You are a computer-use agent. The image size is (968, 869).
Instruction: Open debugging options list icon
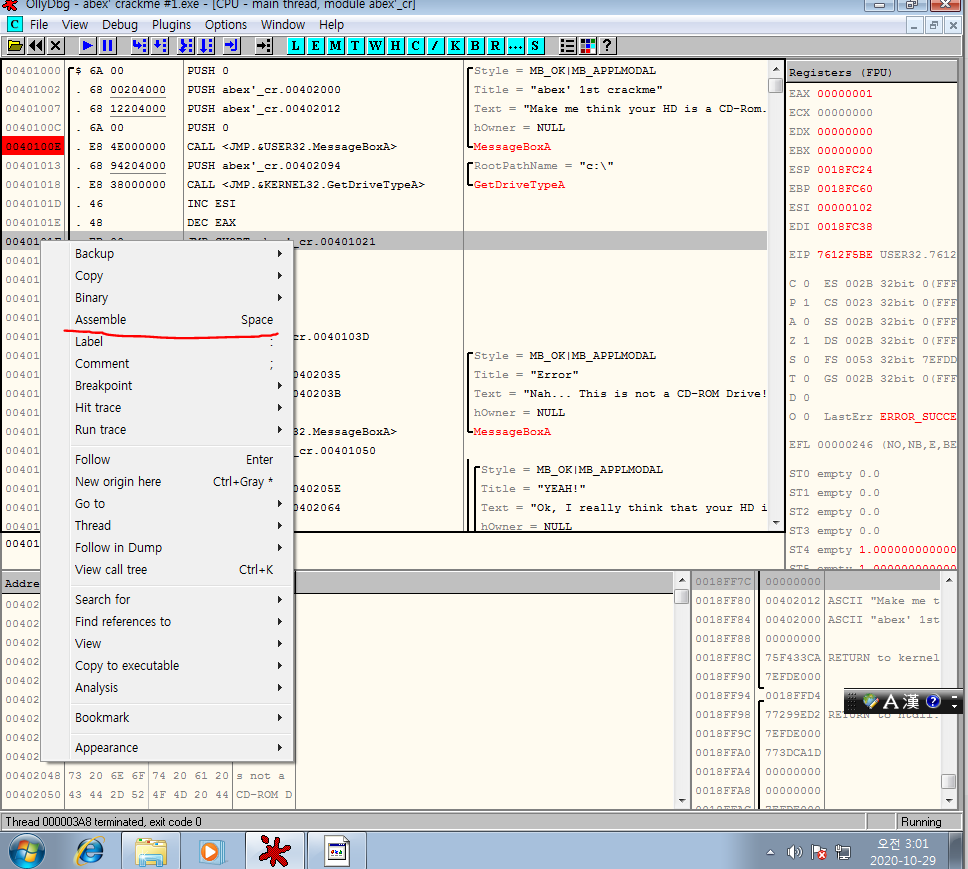567,46
